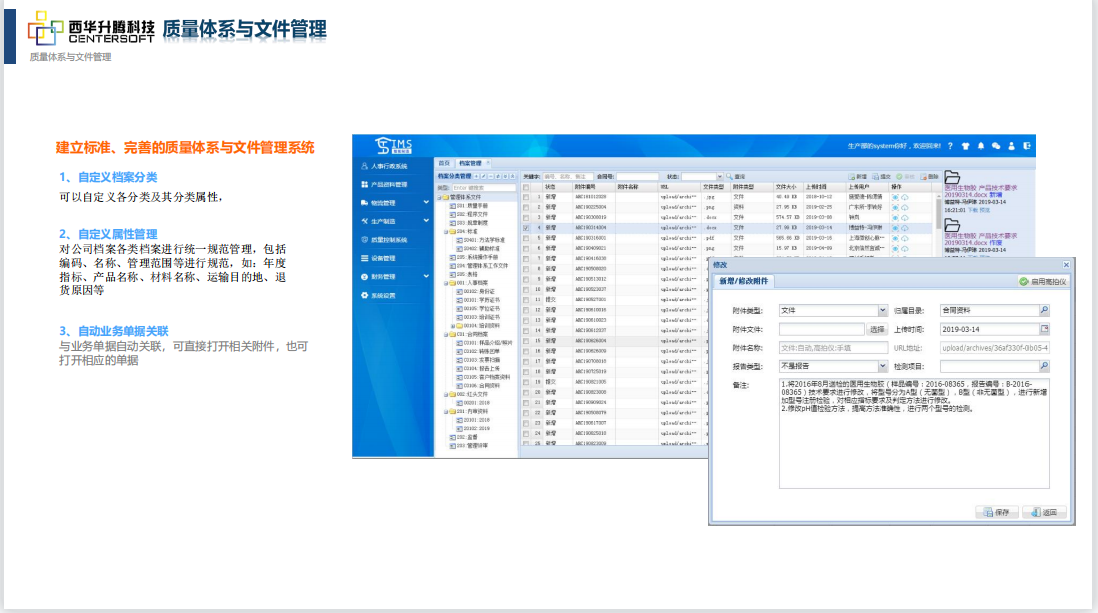The width and height of the screenshot is (1098, 613).
Task: Open the theme shirt icon in header
Action: [966, 146]
